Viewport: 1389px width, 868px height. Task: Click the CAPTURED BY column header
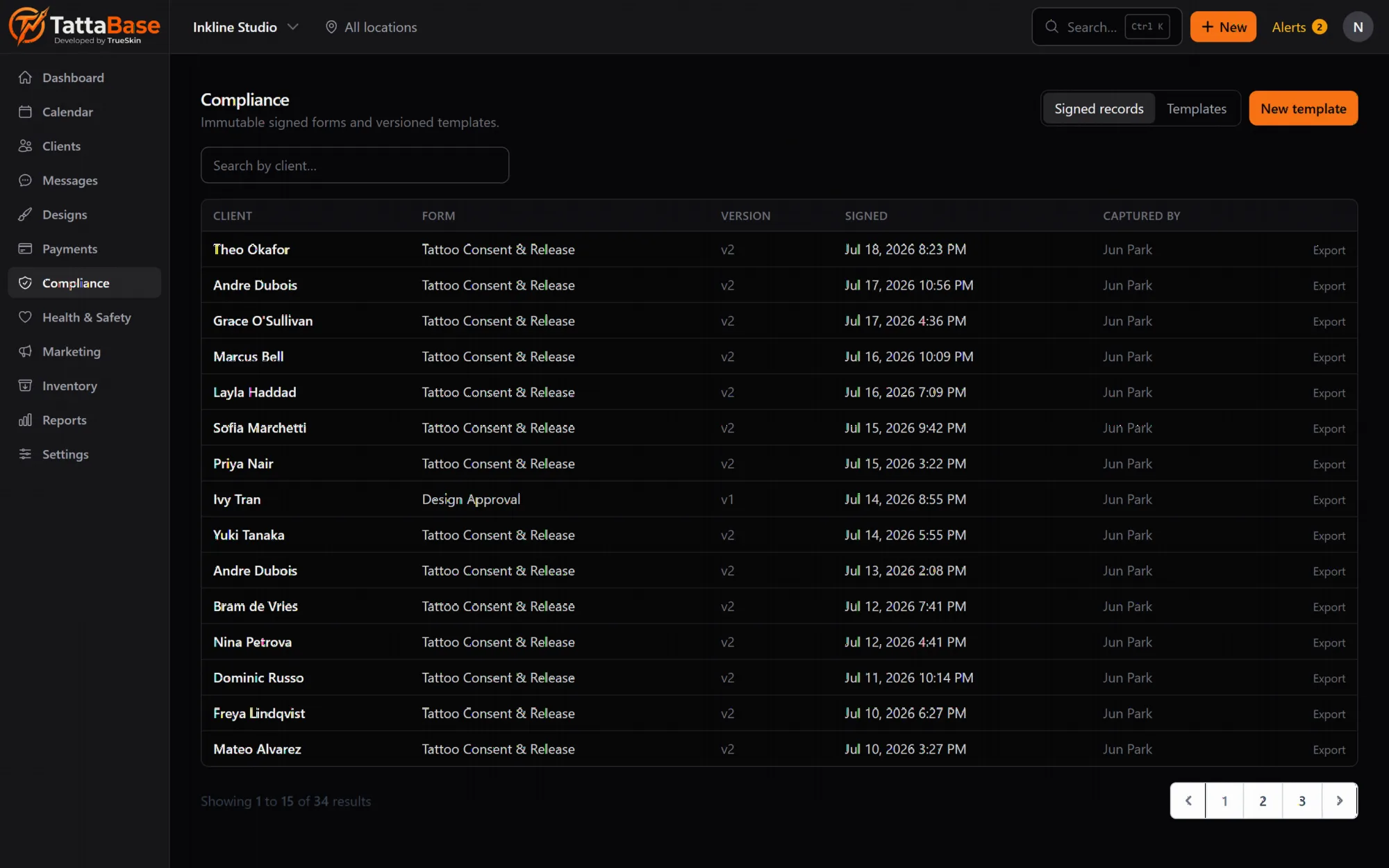tap(1141, 216)
